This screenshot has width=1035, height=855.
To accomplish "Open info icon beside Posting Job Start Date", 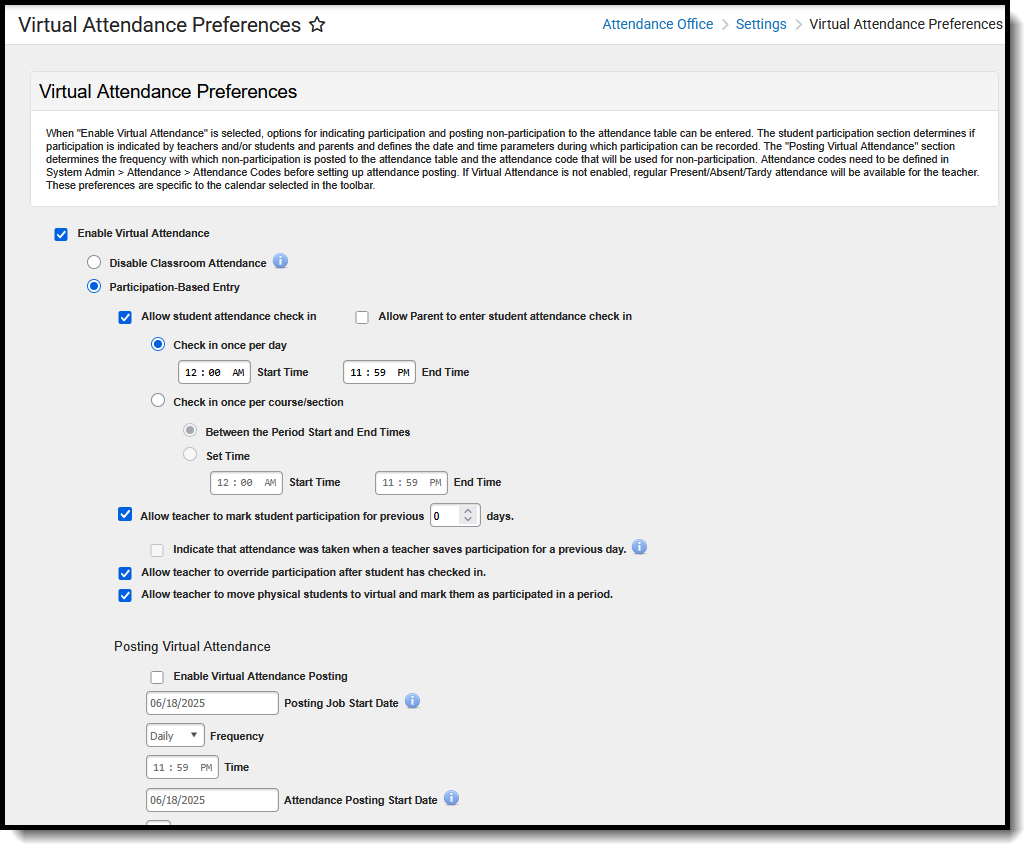I will [x=413, y=701].
